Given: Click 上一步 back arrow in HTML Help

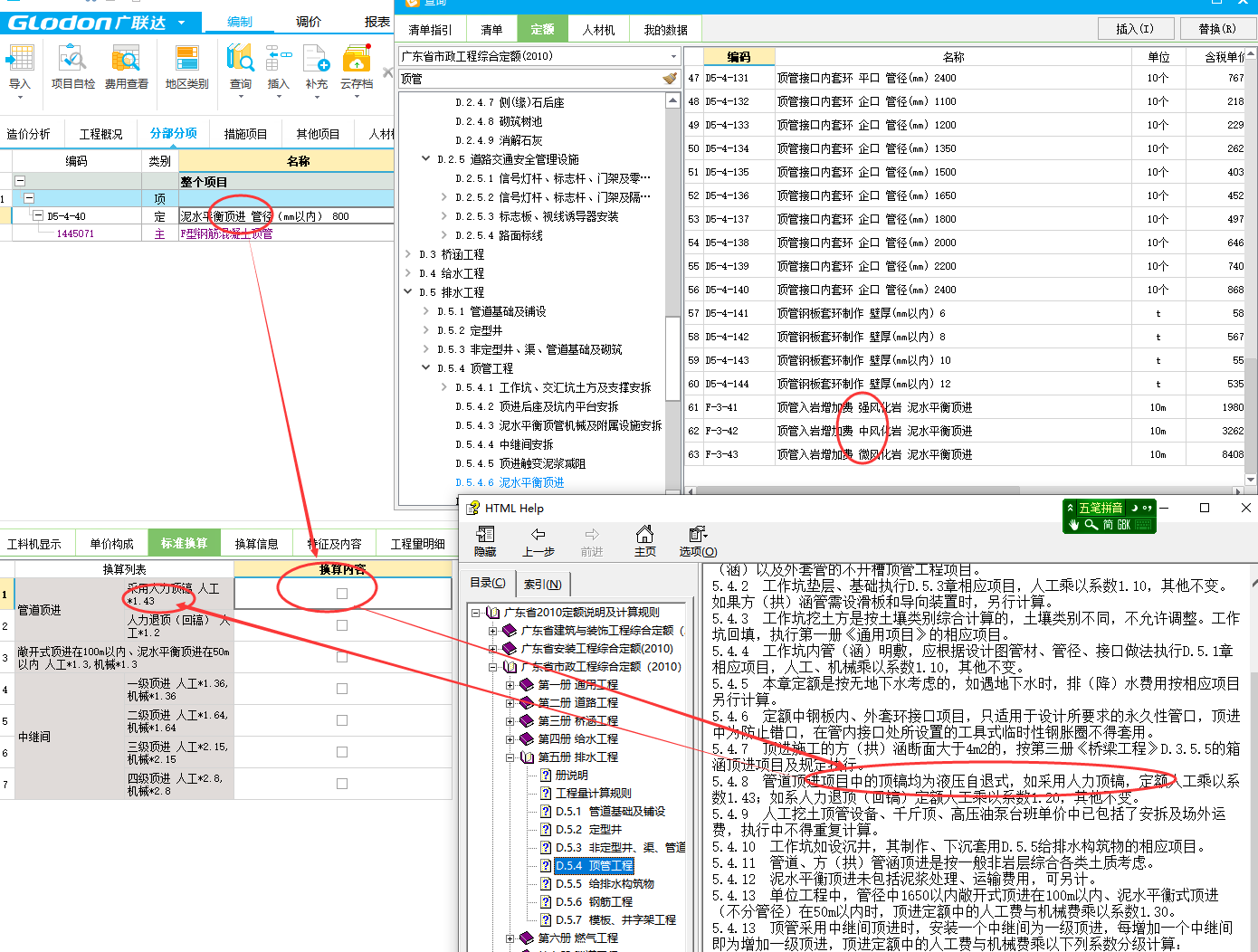Looking at the screenshot, I should tap(538, 534).
